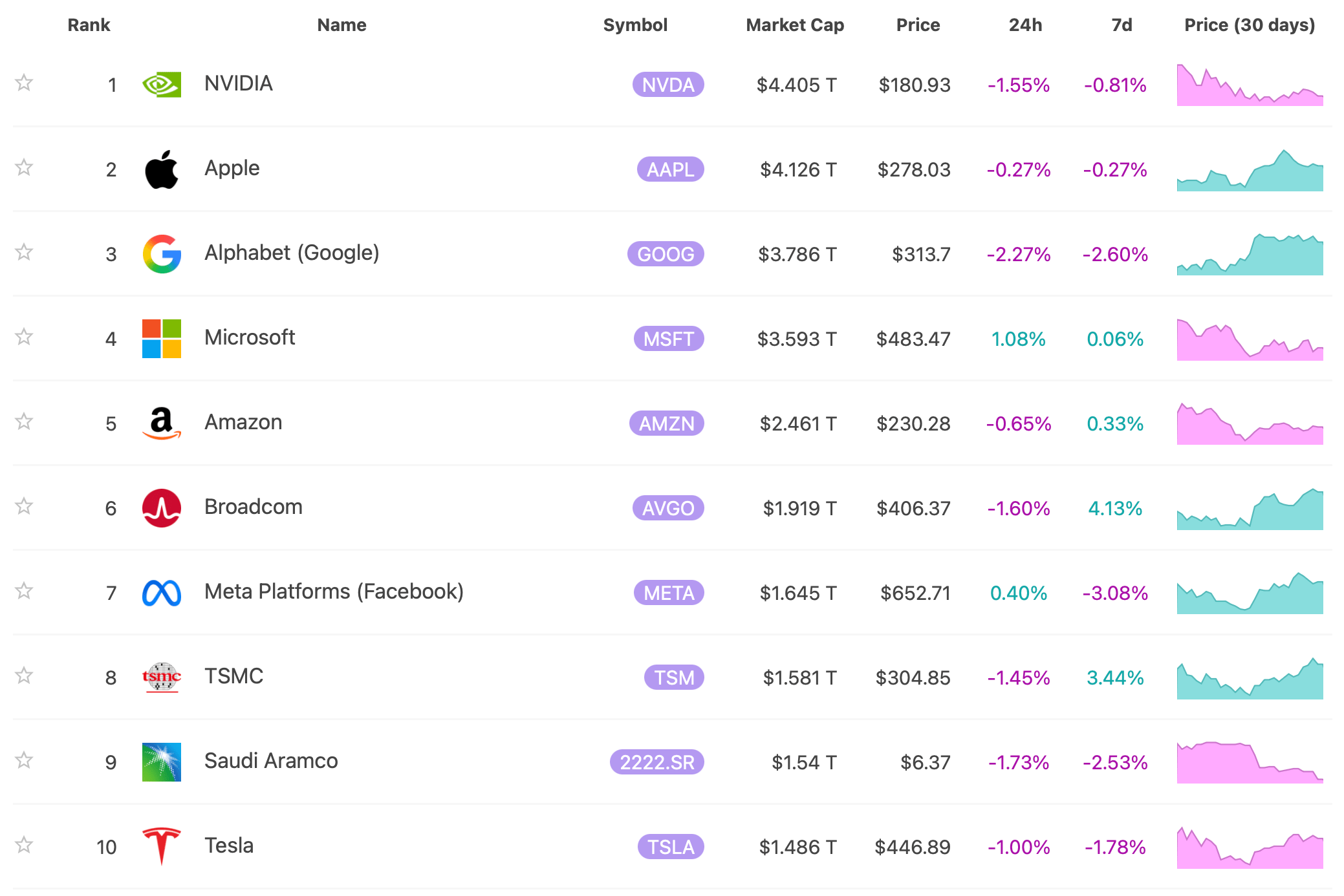Click the Apple logo icon
Screen dimensions: 1344x896
(162, 168)
